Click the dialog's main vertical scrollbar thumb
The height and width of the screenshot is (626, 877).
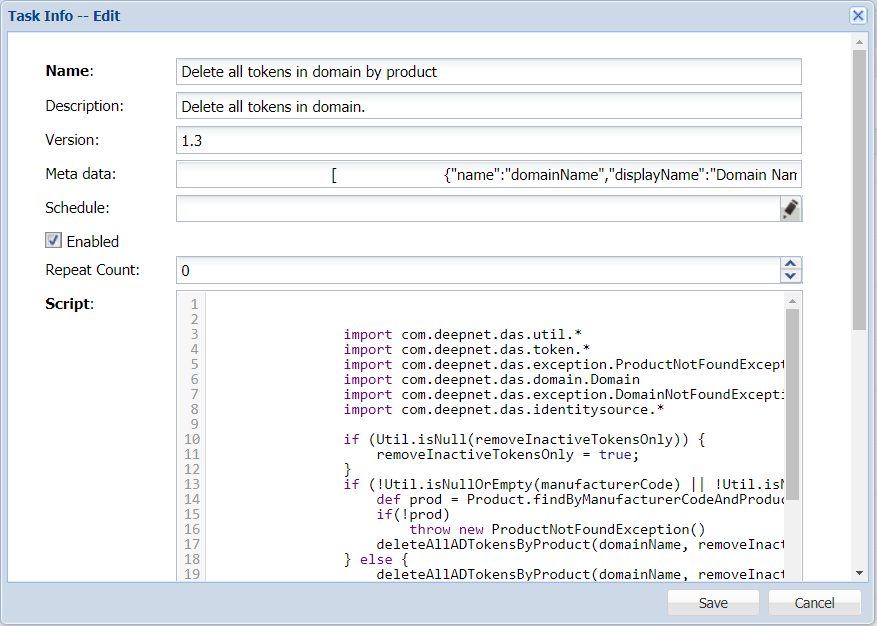click(859, 190)
